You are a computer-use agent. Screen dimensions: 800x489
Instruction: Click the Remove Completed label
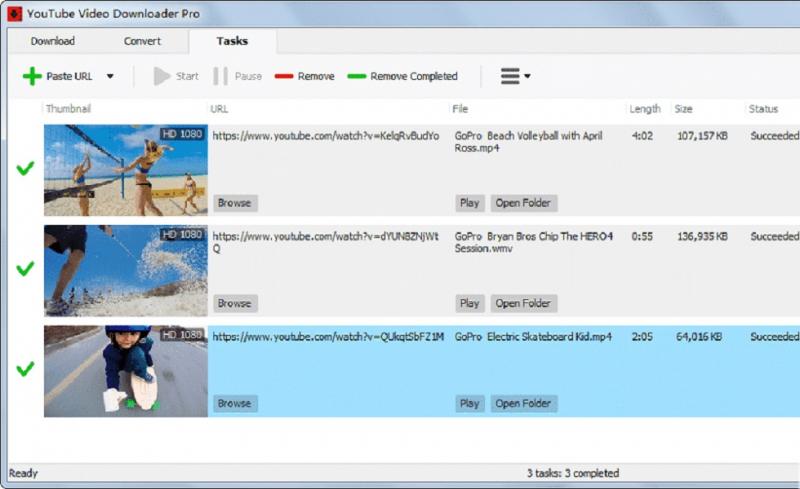pos(414,77)
